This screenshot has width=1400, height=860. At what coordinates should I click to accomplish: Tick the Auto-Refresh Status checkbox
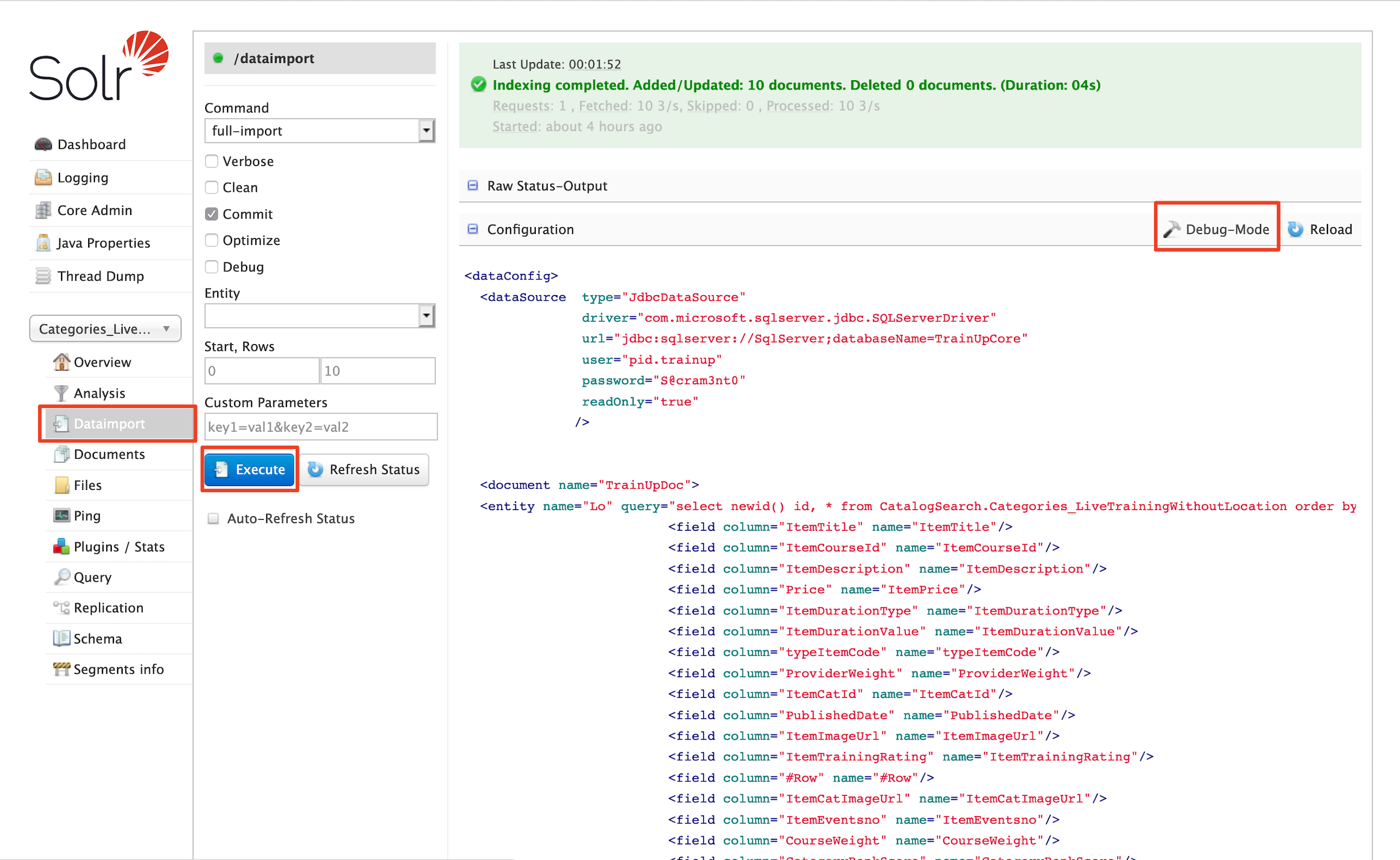[213, 518]
